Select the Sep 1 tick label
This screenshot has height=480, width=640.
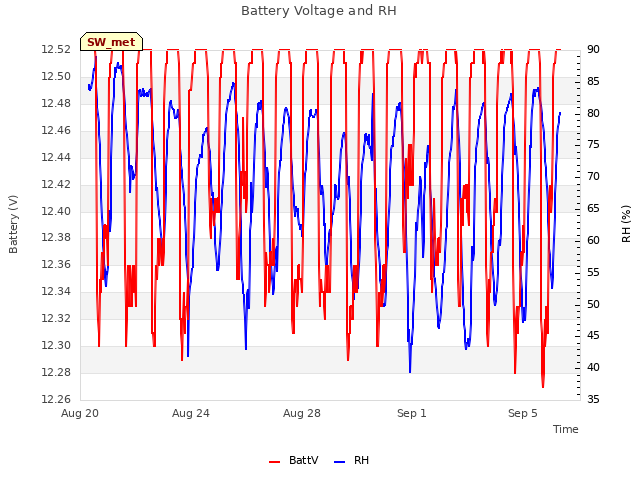(x=412, y=413)
